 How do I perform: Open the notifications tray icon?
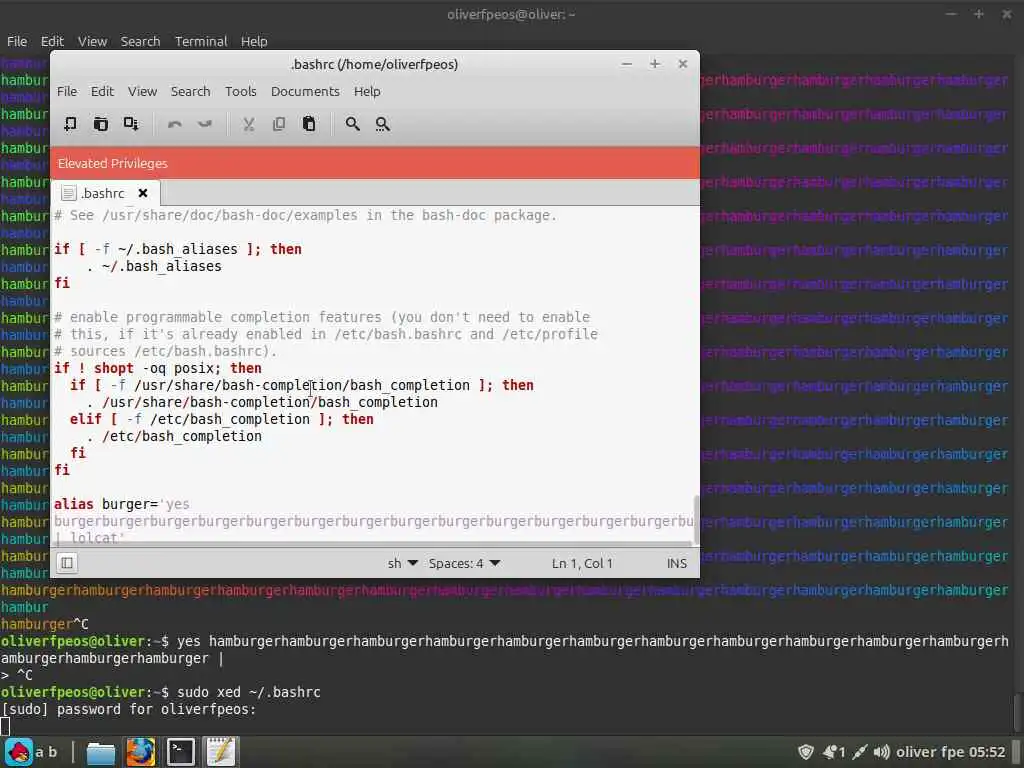coord(834,752)
